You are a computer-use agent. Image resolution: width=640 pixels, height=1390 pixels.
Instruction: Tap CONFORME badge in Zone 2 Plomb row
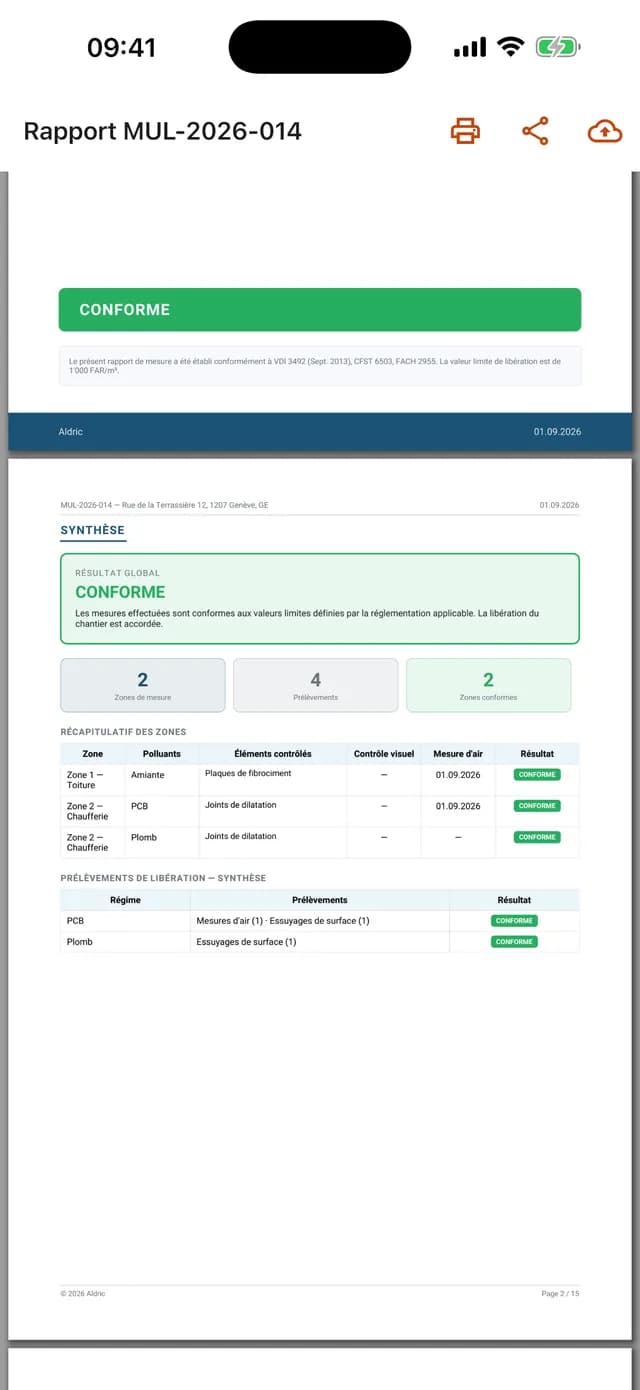537,837
